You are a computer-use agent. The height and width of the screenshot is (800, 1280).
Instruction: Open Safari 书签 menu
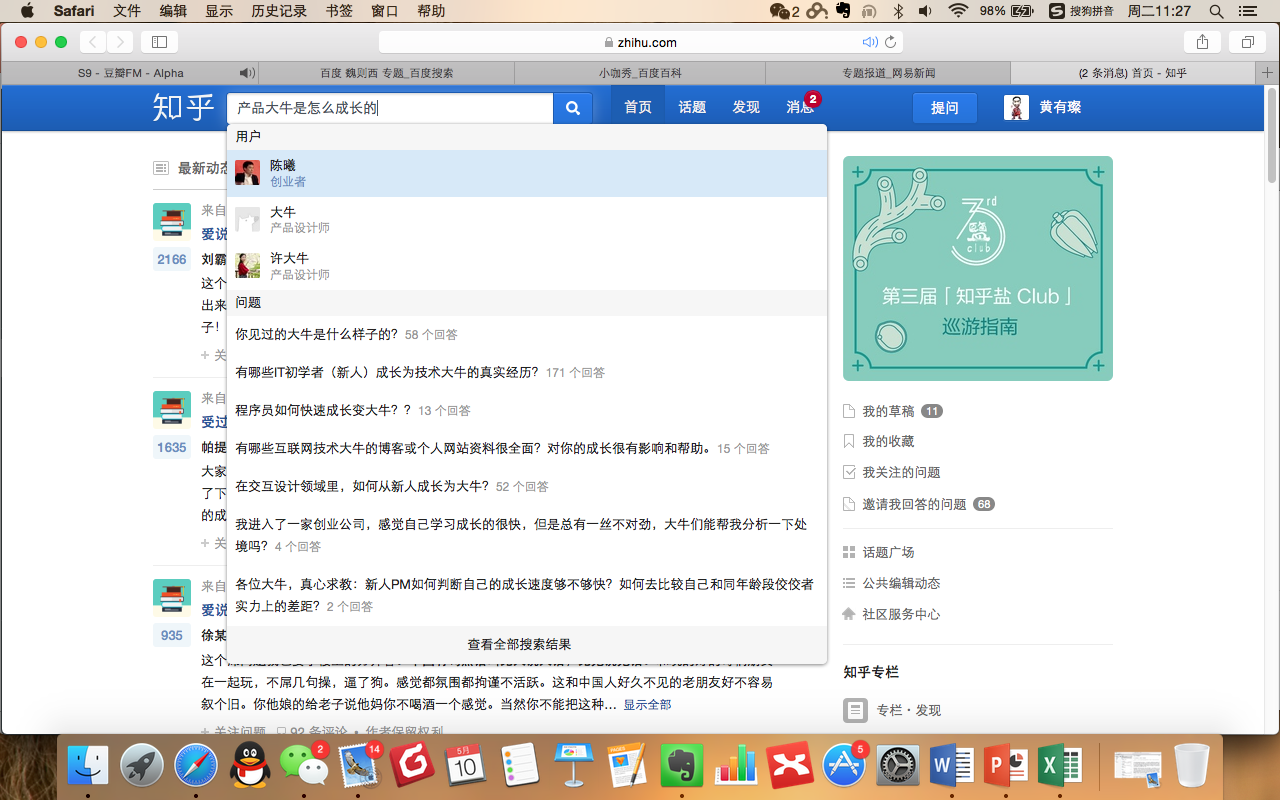click(339, 11)
